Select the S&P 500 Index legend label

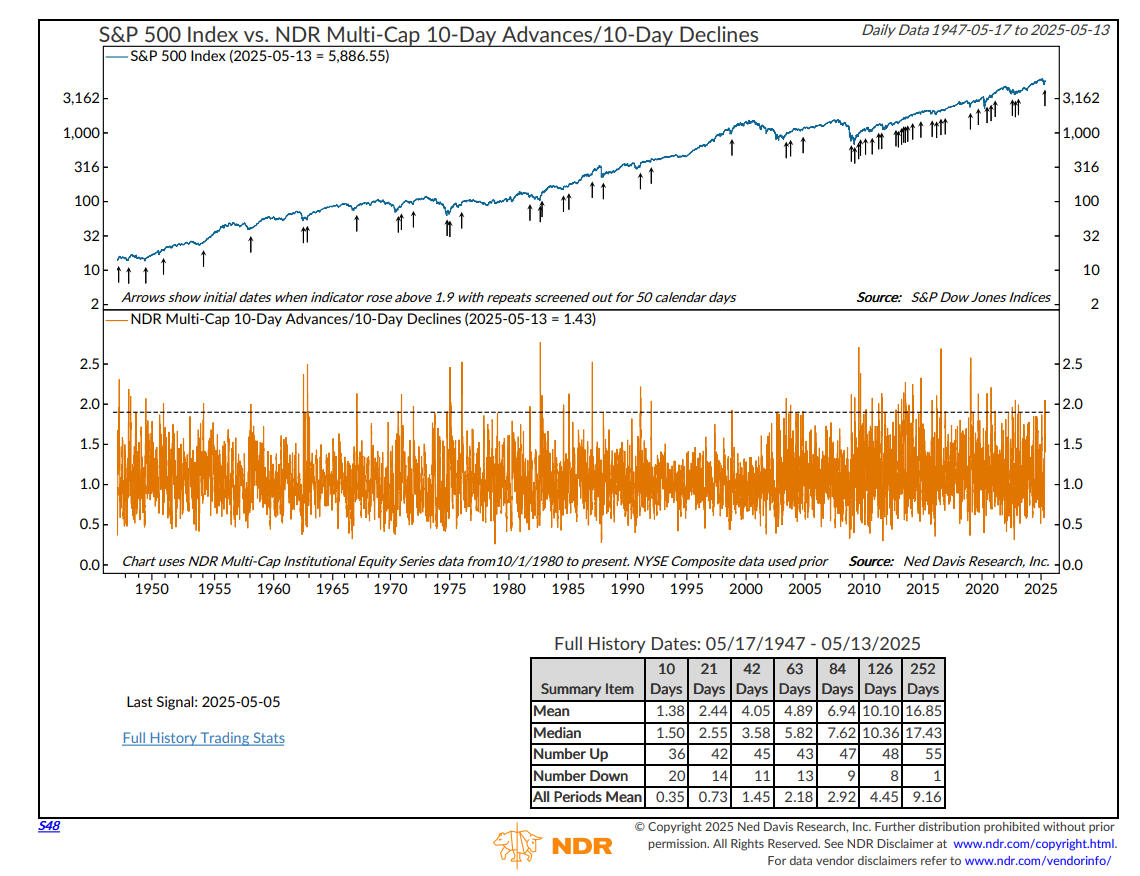click(260, 56)
